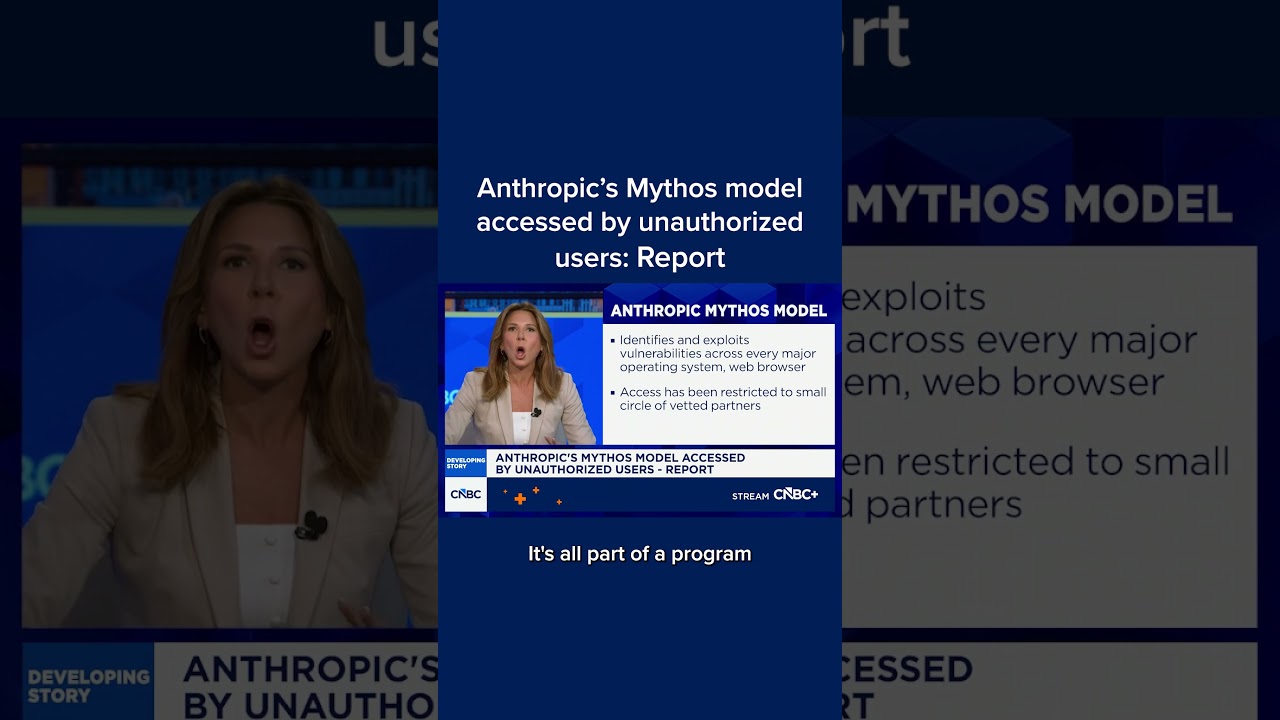This screenshot has width=1280, height=720.
Task: Click the small blue DEVELOPING STORY badge
Action: coord(466,463)
